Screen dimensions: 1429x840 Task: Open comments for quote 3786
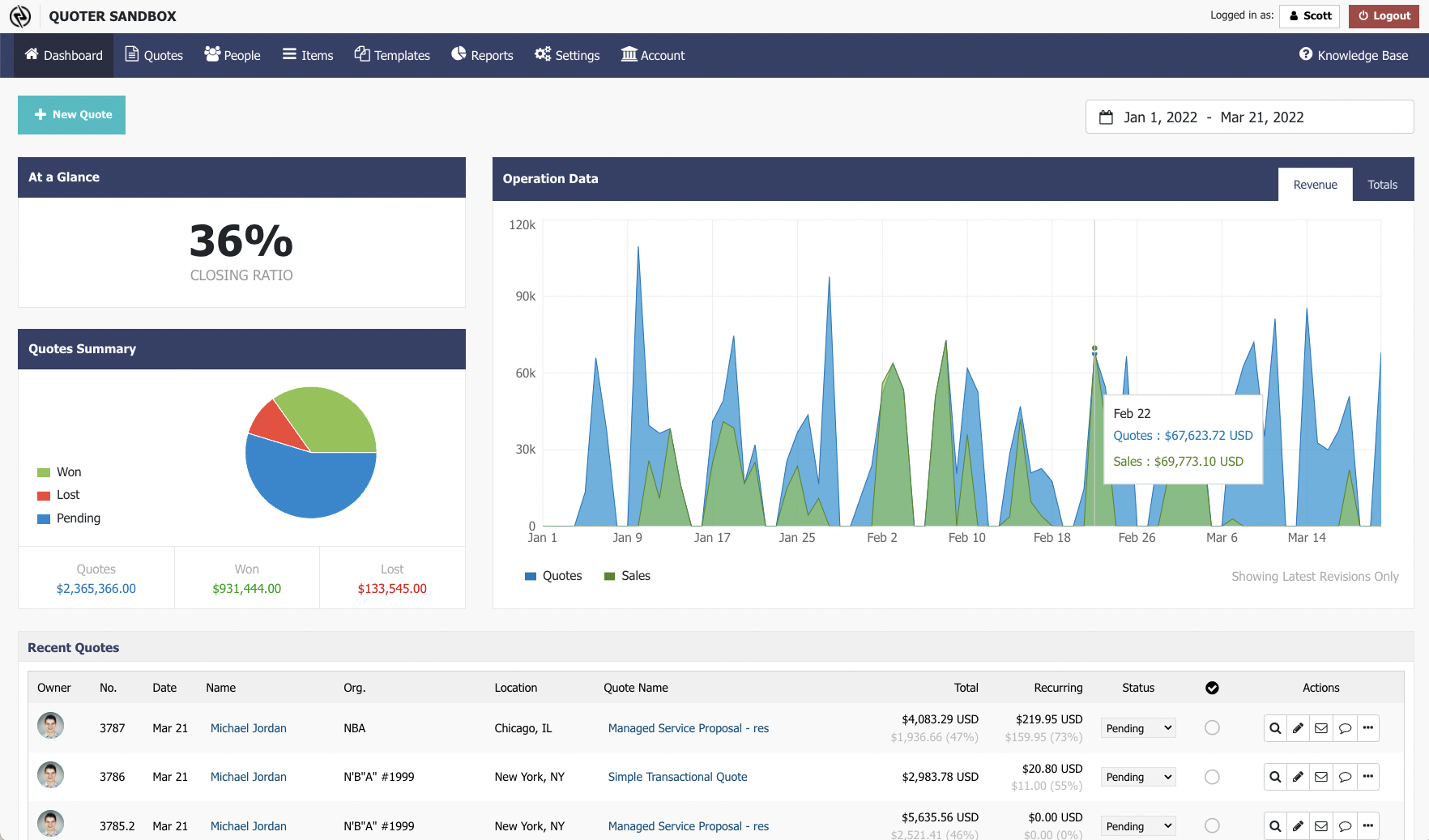[x=1345, y=777]
